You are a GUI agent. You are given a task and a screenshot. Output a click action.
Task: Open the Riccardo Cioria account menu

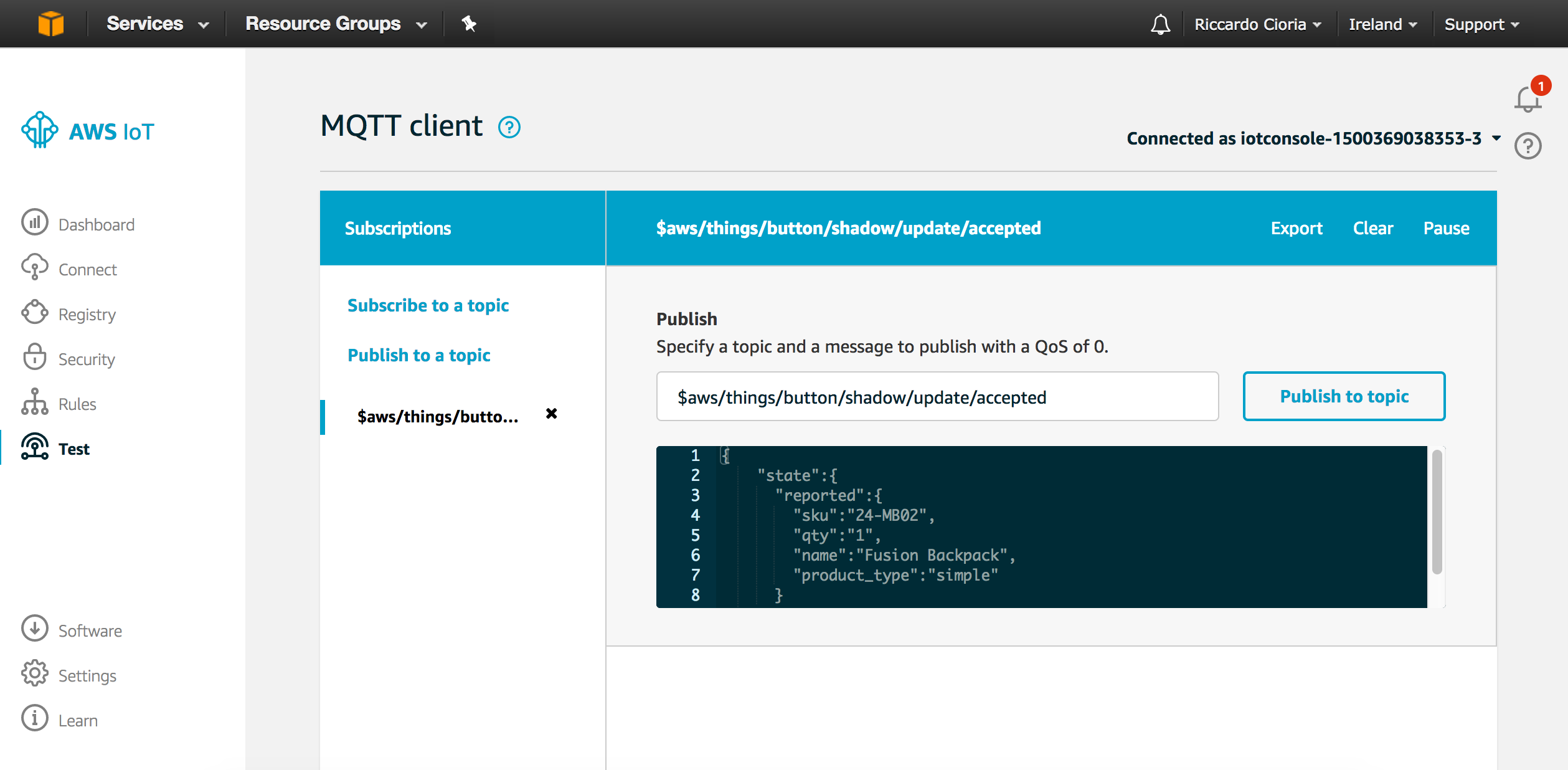click(1258, 24)
